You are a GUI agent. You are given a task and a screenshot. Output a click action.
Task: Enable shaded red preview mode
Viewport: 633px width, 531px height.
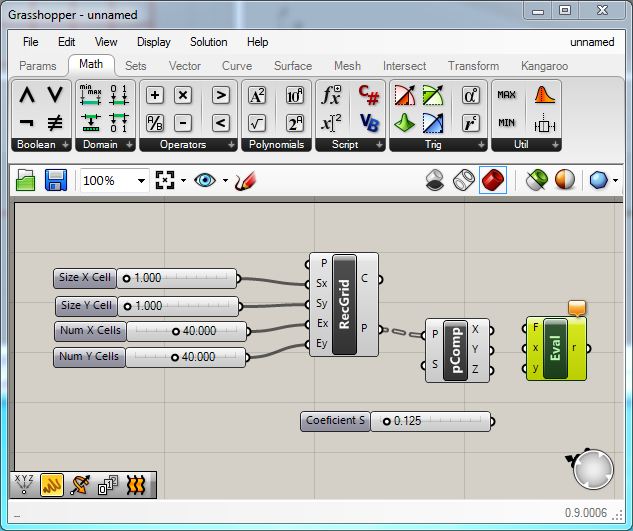click(x=493, y=180)
